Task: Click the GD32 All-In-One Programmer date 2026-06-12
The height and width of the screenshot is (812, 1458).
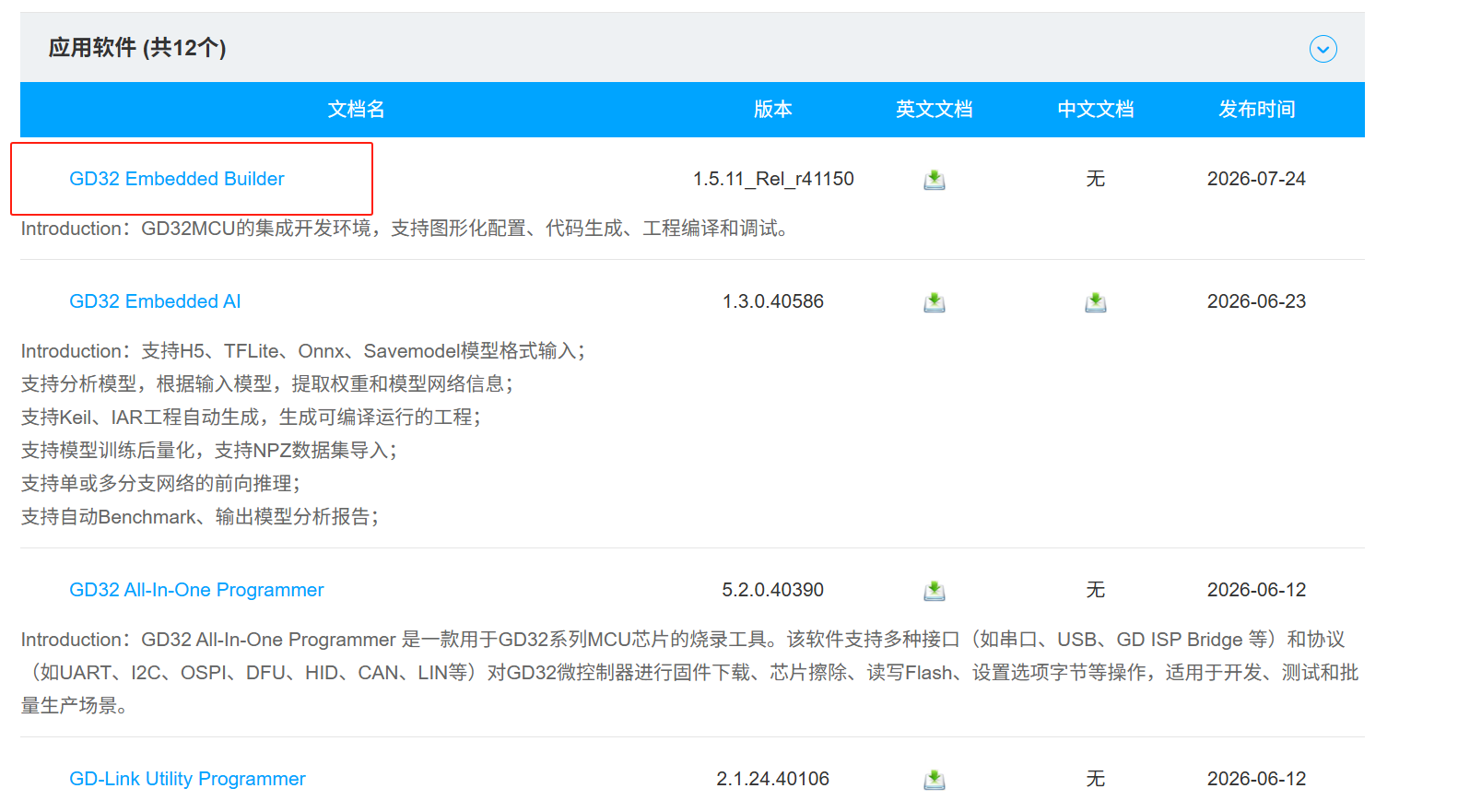Action: 1257,590
